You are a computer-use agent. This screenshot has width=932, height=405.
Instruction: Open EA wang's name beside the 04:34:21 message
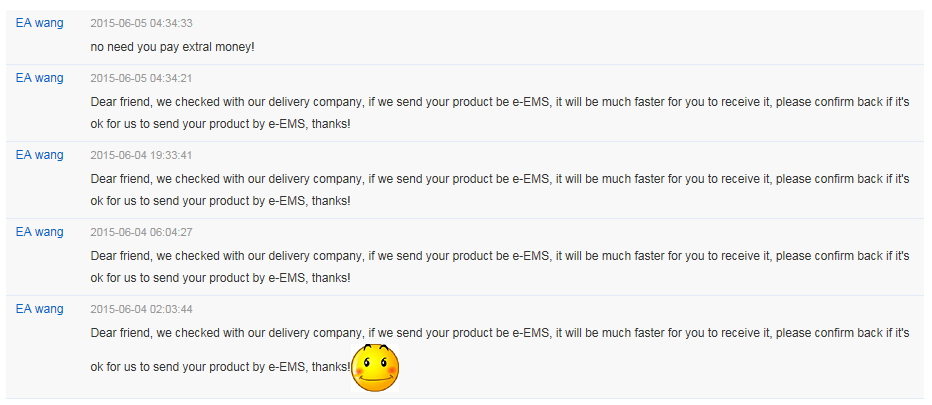point(39,78)
